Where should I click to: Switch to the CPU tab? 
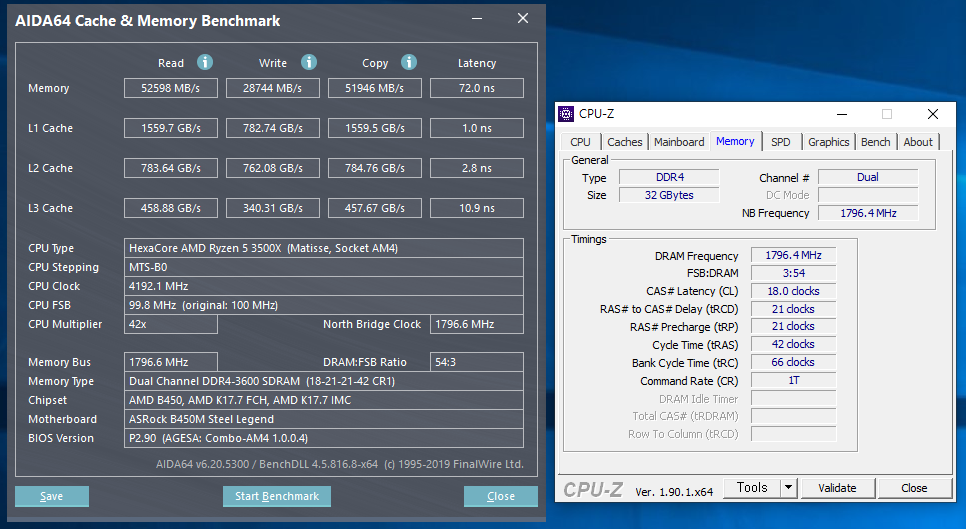(x=580, y=142)
